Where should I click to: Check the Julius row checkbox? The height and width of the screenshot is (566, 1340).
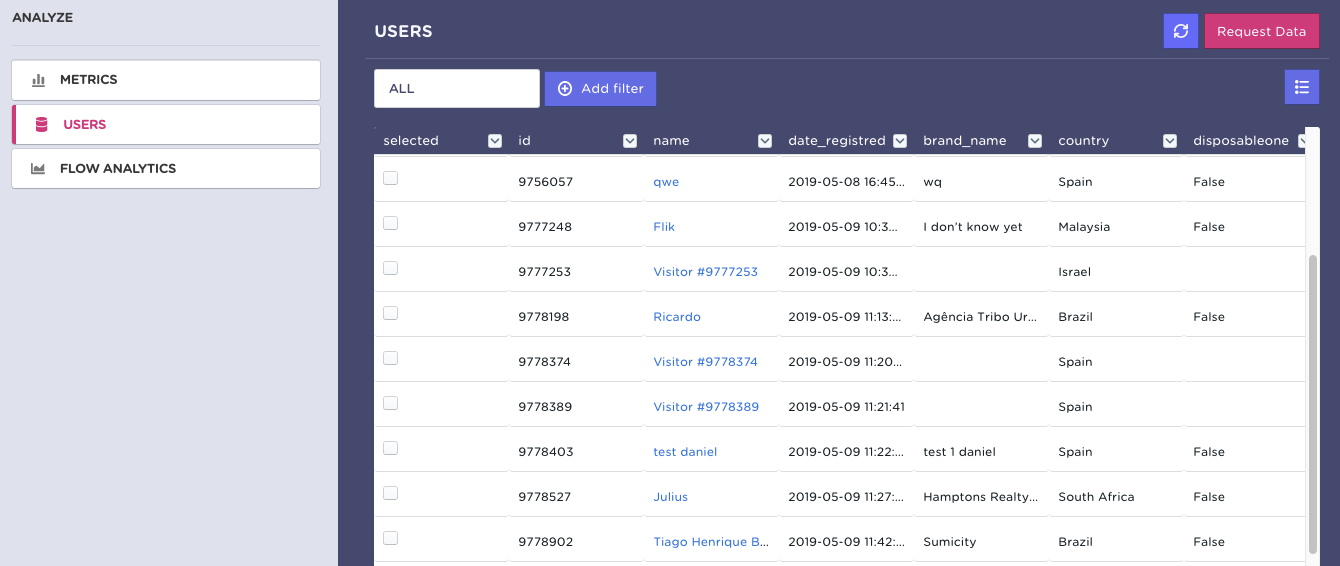[x=390, y=493]
